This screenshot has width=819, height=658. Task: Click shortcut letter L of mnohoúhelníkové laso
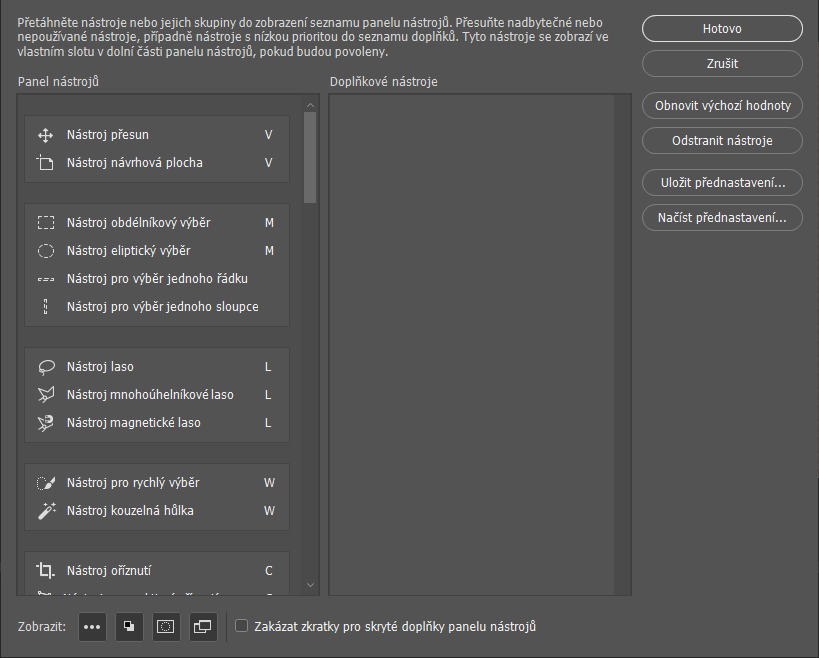pos(268,395)
